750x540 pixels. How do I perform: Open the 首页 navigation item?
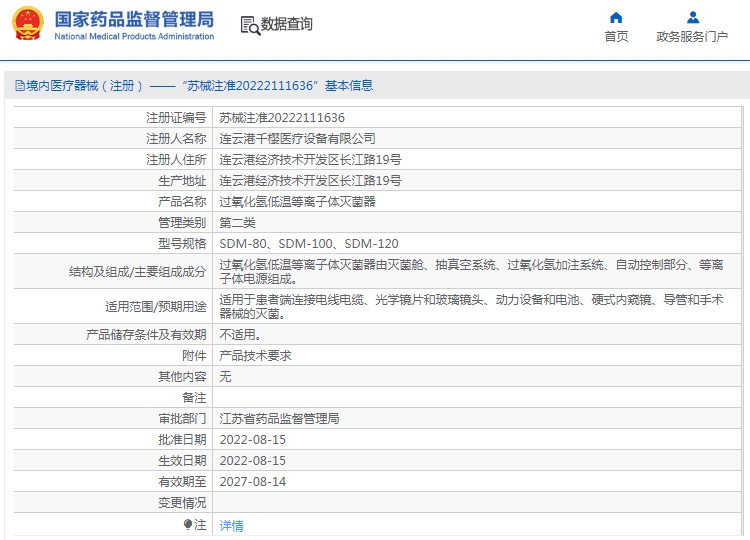616,37
